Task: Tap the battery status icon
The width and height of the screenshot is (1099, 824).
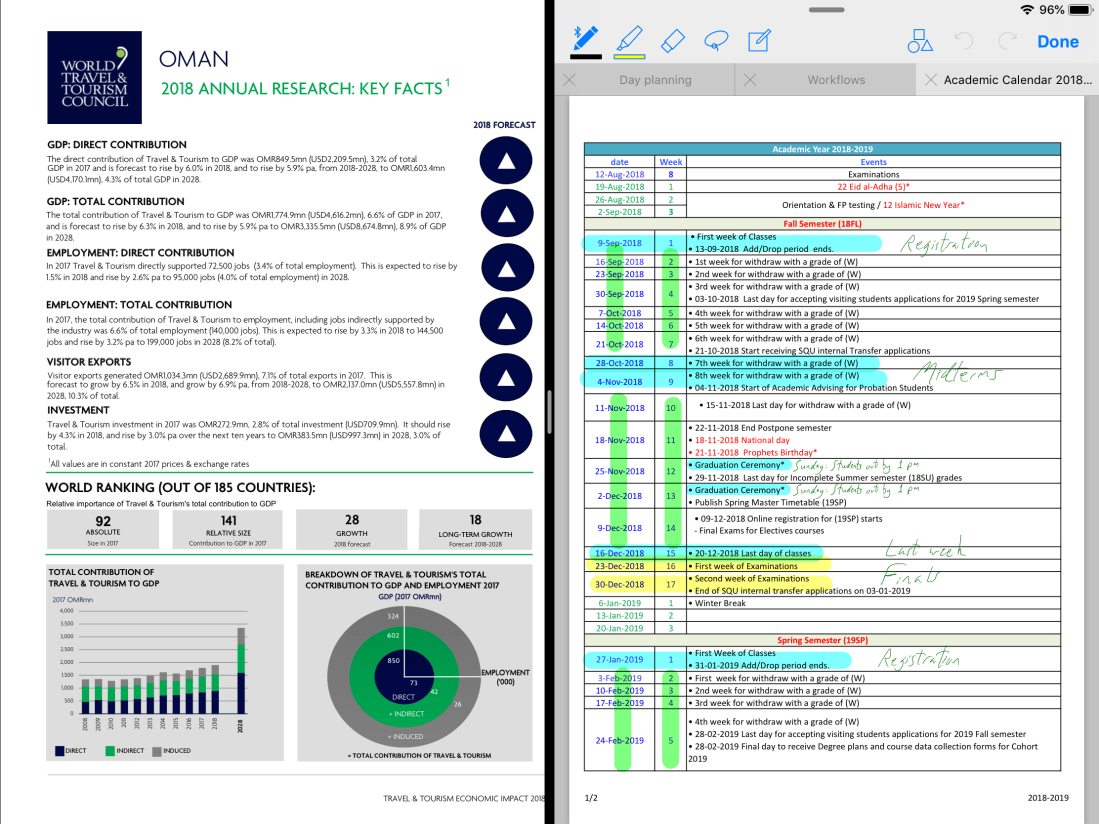Action: 1080,9
